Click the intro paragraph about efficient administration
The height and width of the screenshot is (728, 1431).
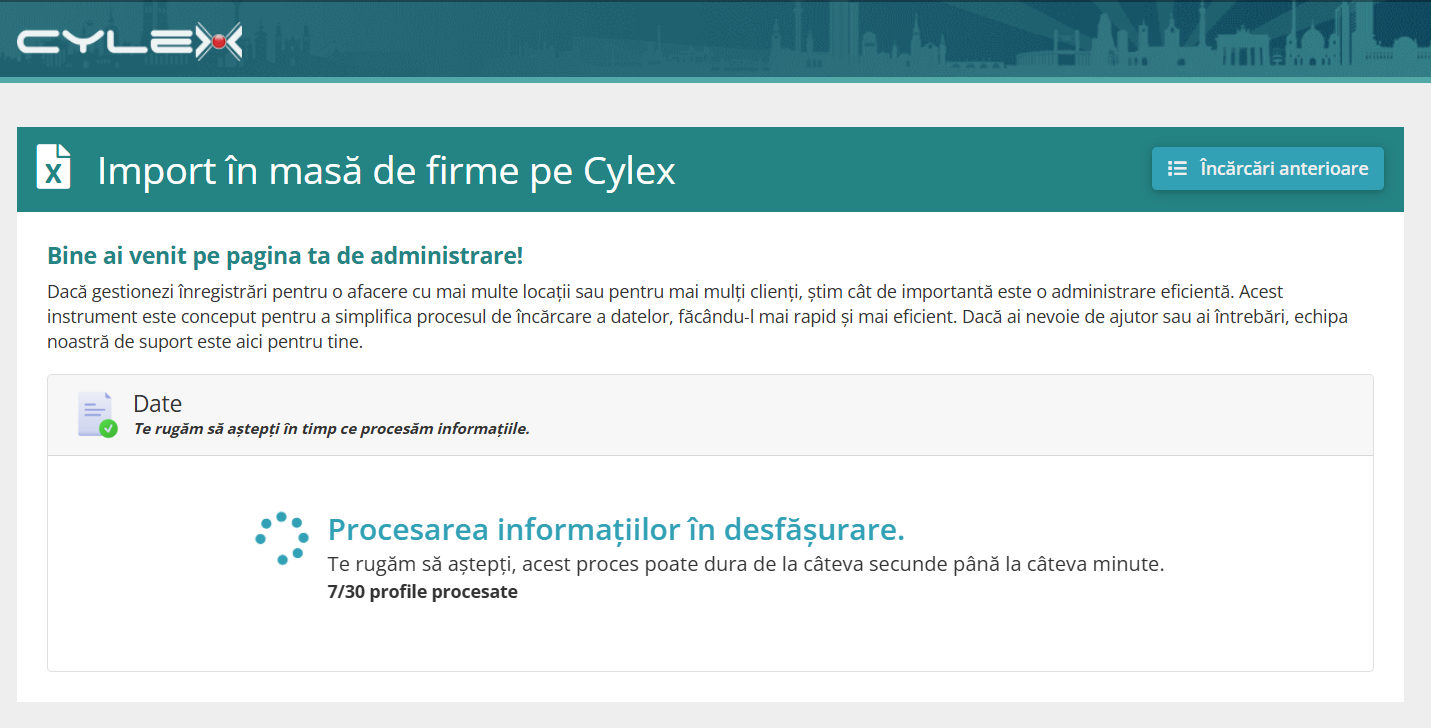pyautogui.click(x=698, y=317)
